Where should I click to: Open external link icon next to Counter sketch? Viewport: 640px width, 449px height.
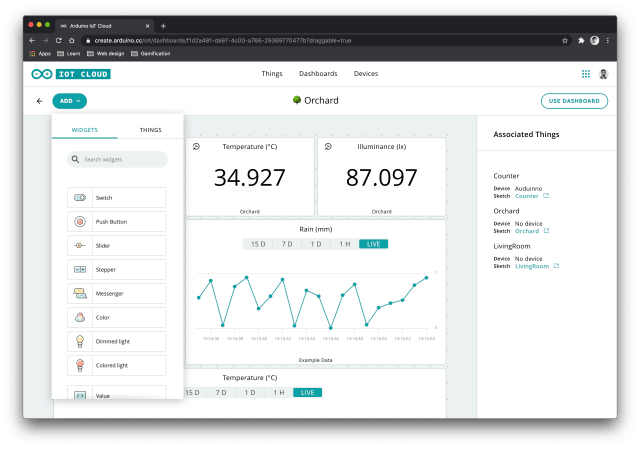(546, 196)
